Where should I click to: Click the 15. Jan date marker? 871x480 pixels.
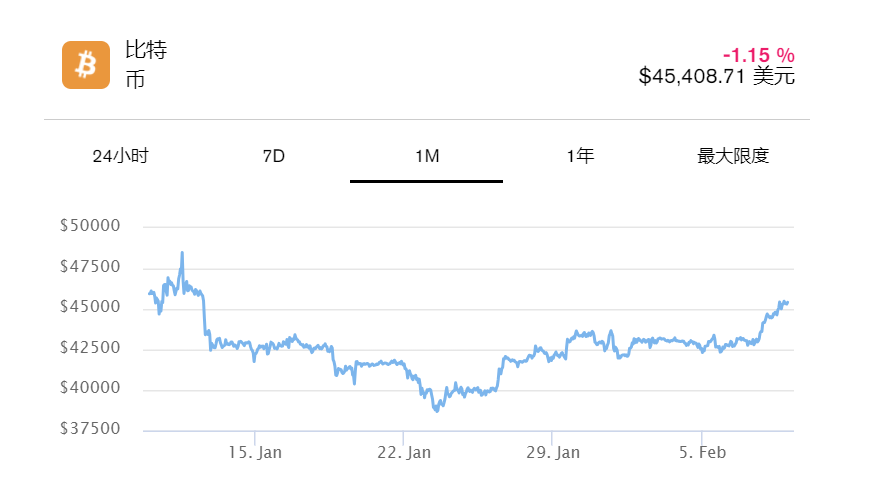pos(255,453)
